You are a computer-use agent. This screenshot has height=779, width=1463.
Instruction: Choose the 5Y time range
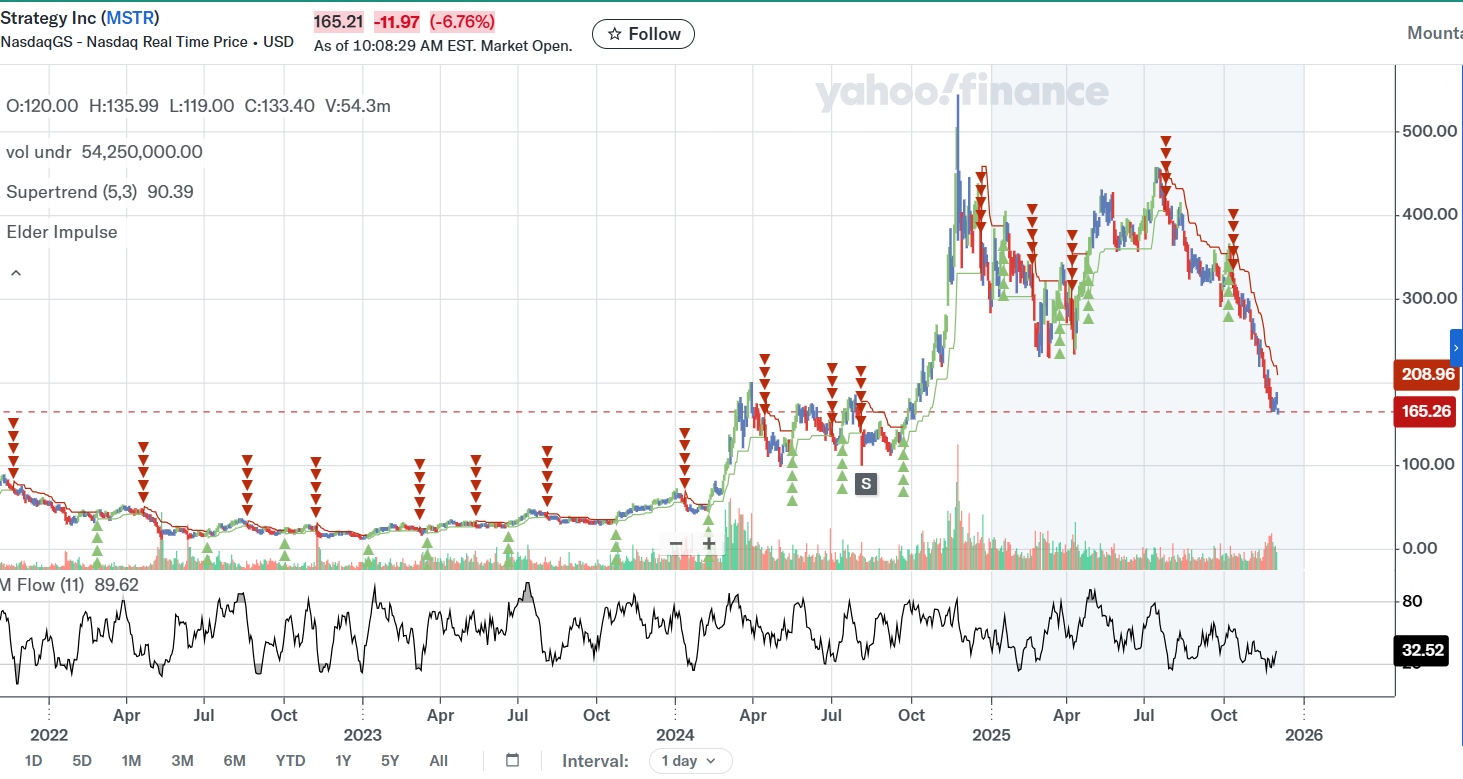390,761
